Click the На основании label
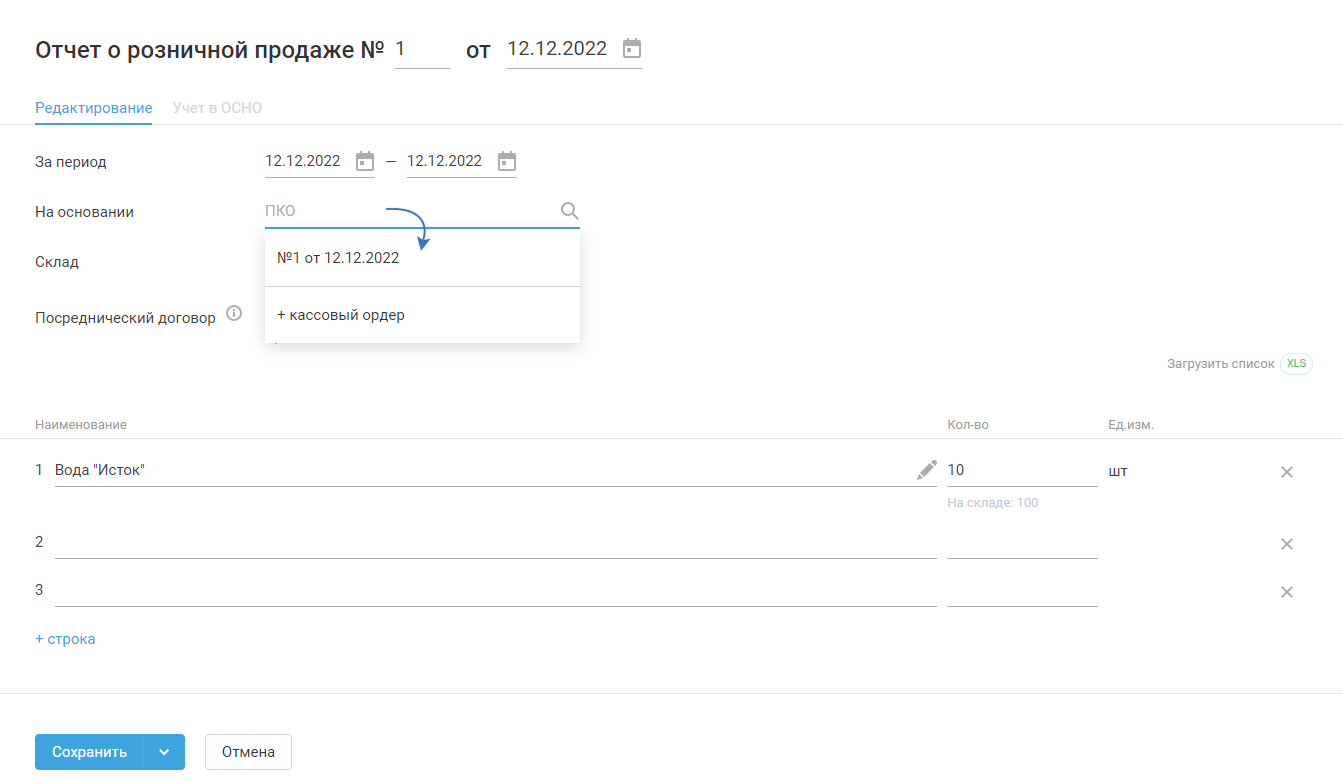 [x=85, y=212]
